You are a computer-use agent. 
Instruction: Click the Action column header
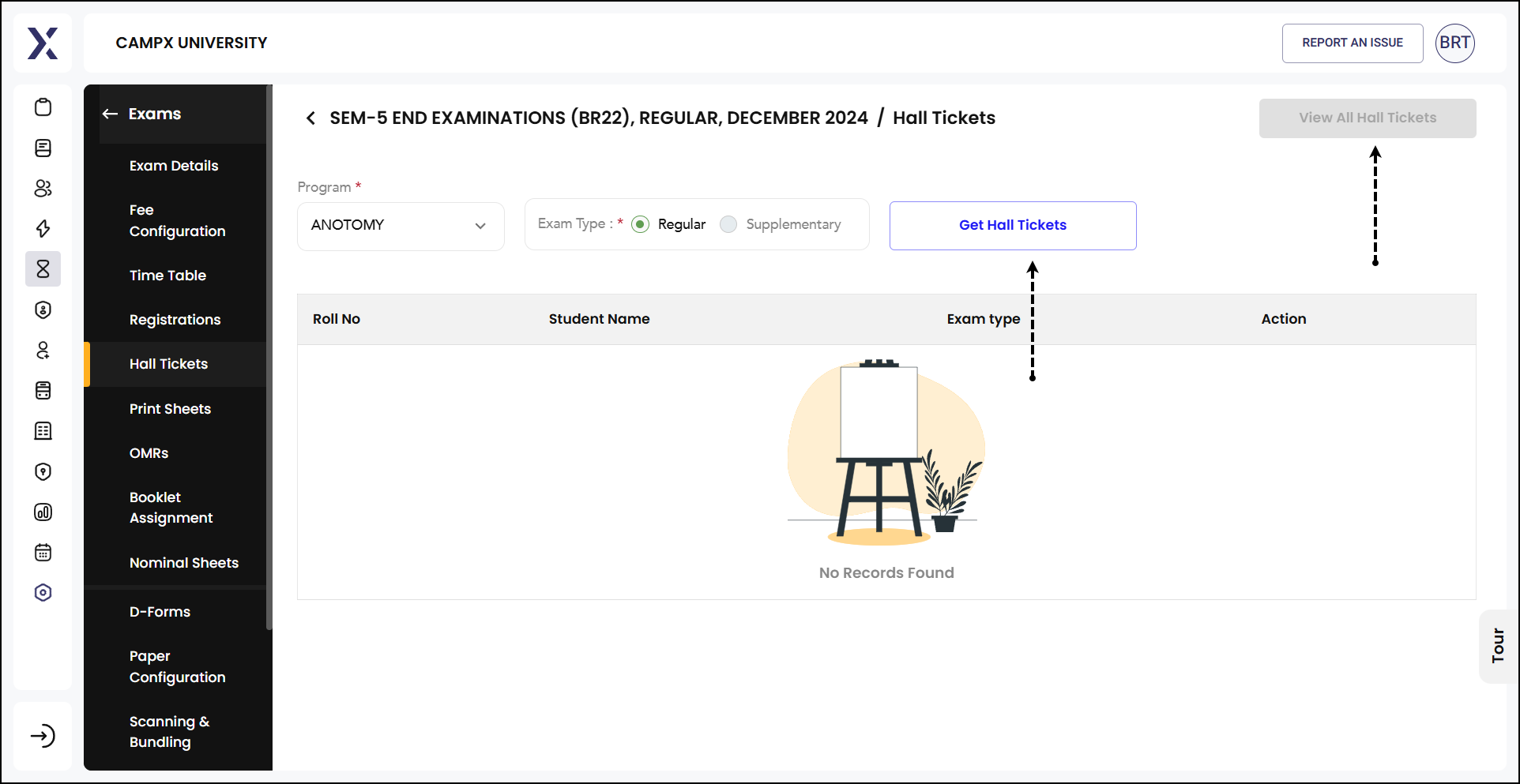[x=1284, y=319]
